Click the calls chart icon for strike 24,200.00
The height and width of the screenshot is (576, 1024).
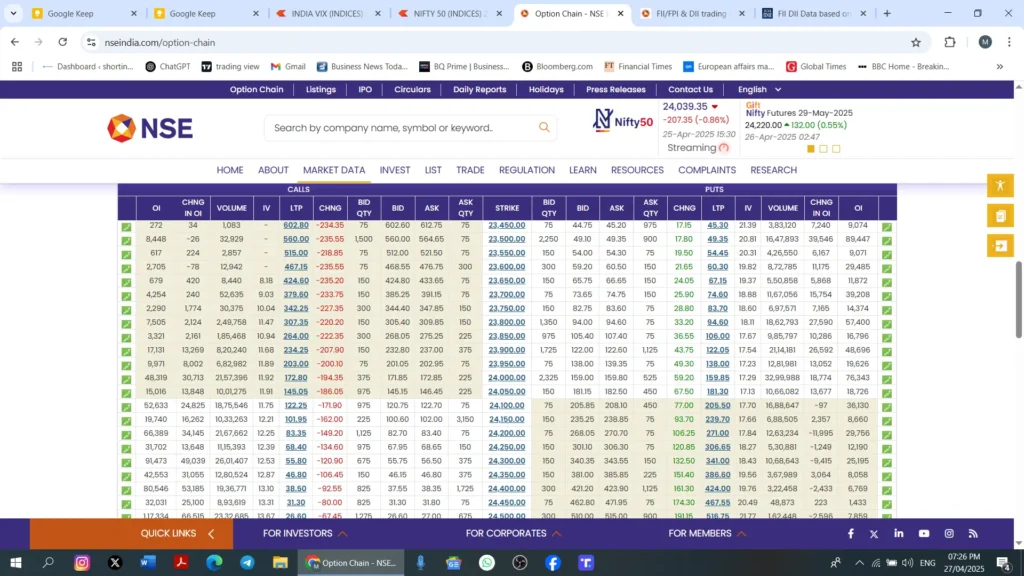(126, 434)
